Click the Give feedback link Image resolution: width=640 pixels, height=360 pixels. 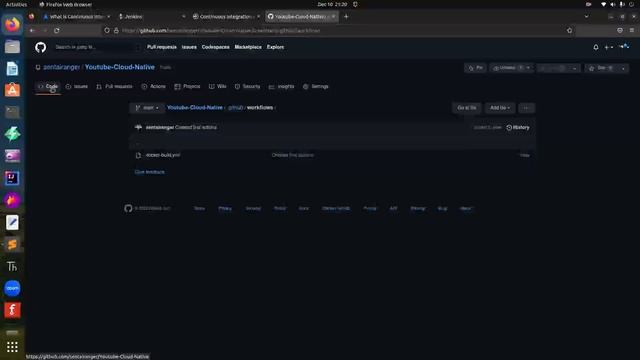click(150, 172)
